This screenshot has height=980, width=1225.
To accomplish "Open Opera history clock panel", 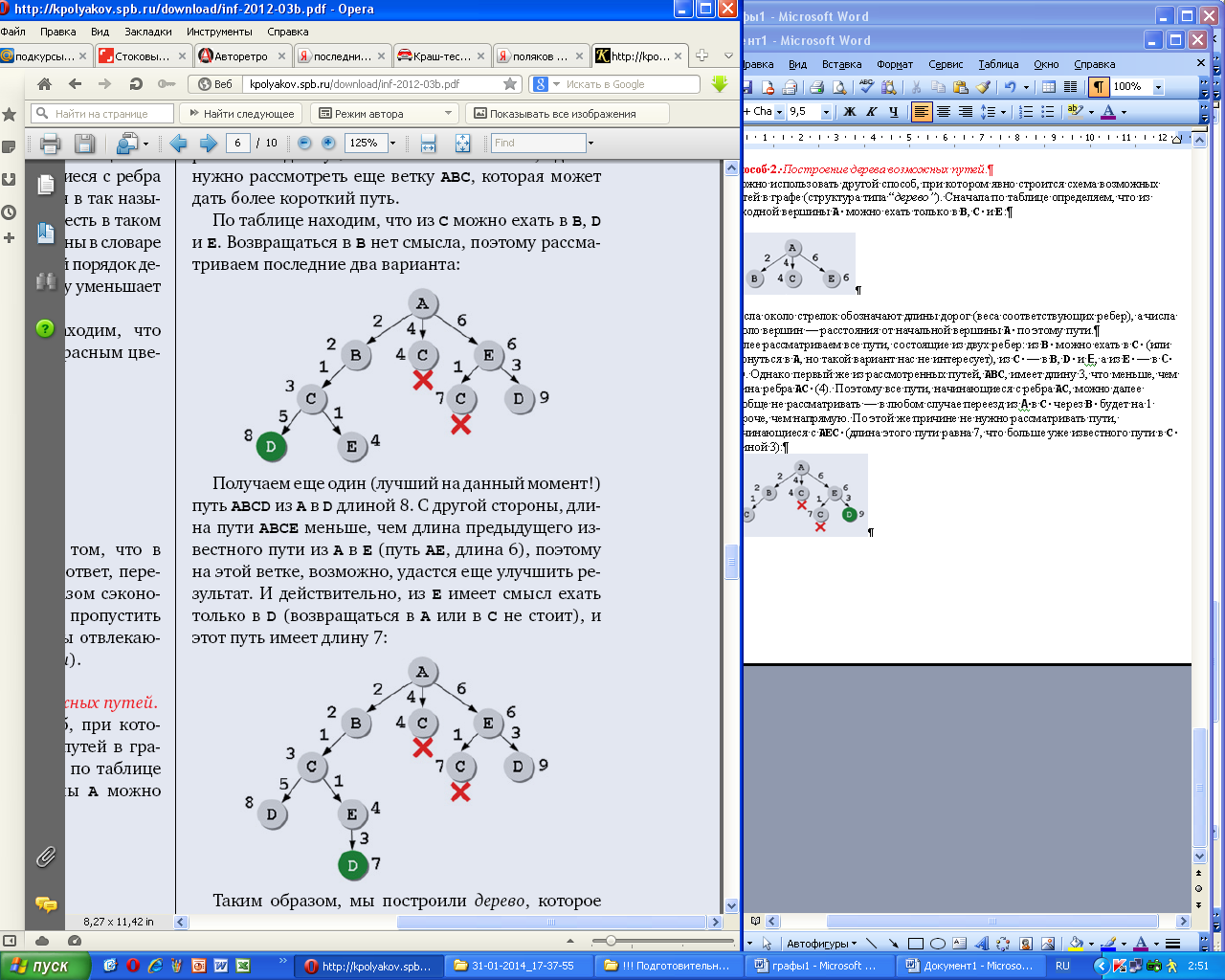I will [x=10, y=212].
